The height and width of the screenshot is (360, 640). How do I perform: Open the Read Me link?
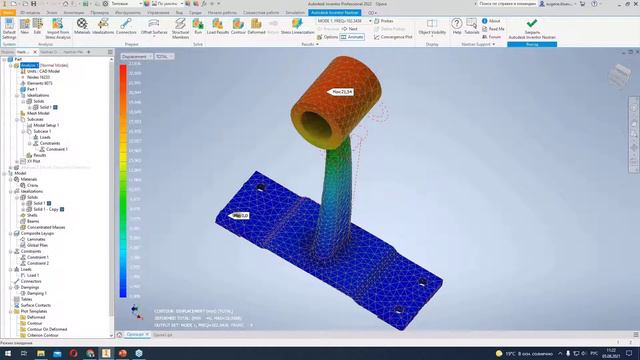(493, 29)
